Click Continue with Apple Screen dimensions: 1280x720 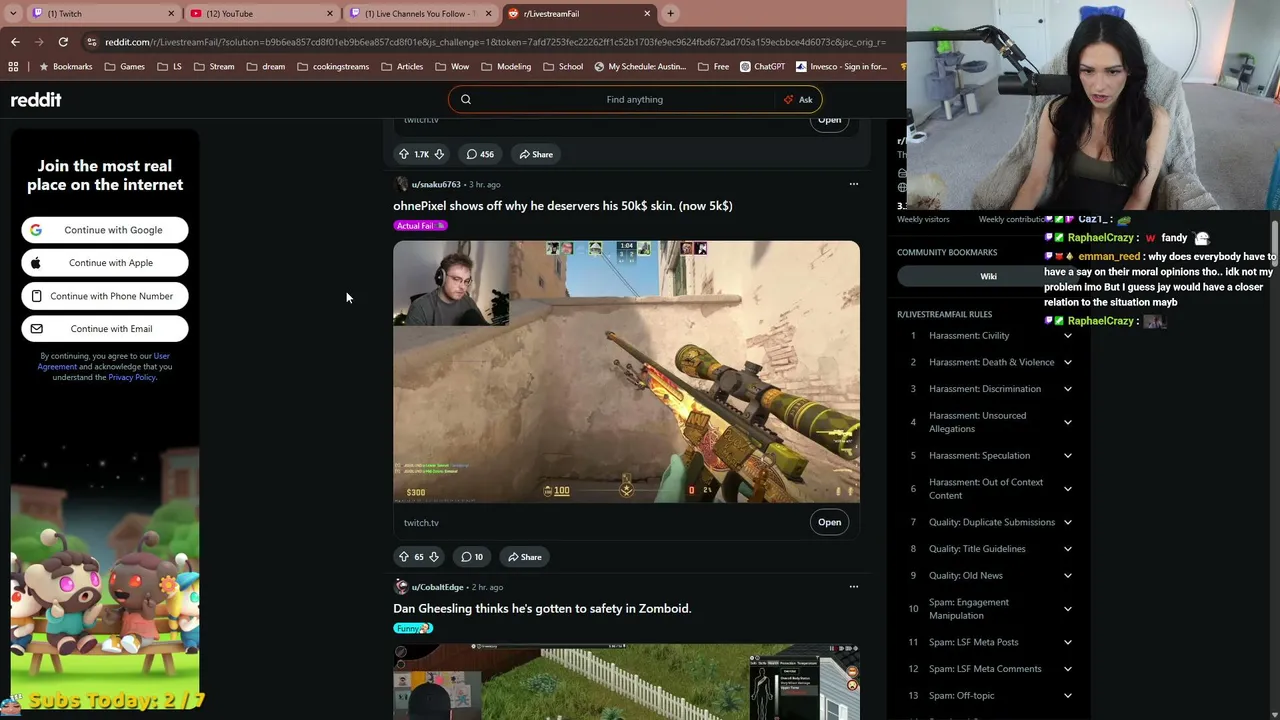click(105, 263)
